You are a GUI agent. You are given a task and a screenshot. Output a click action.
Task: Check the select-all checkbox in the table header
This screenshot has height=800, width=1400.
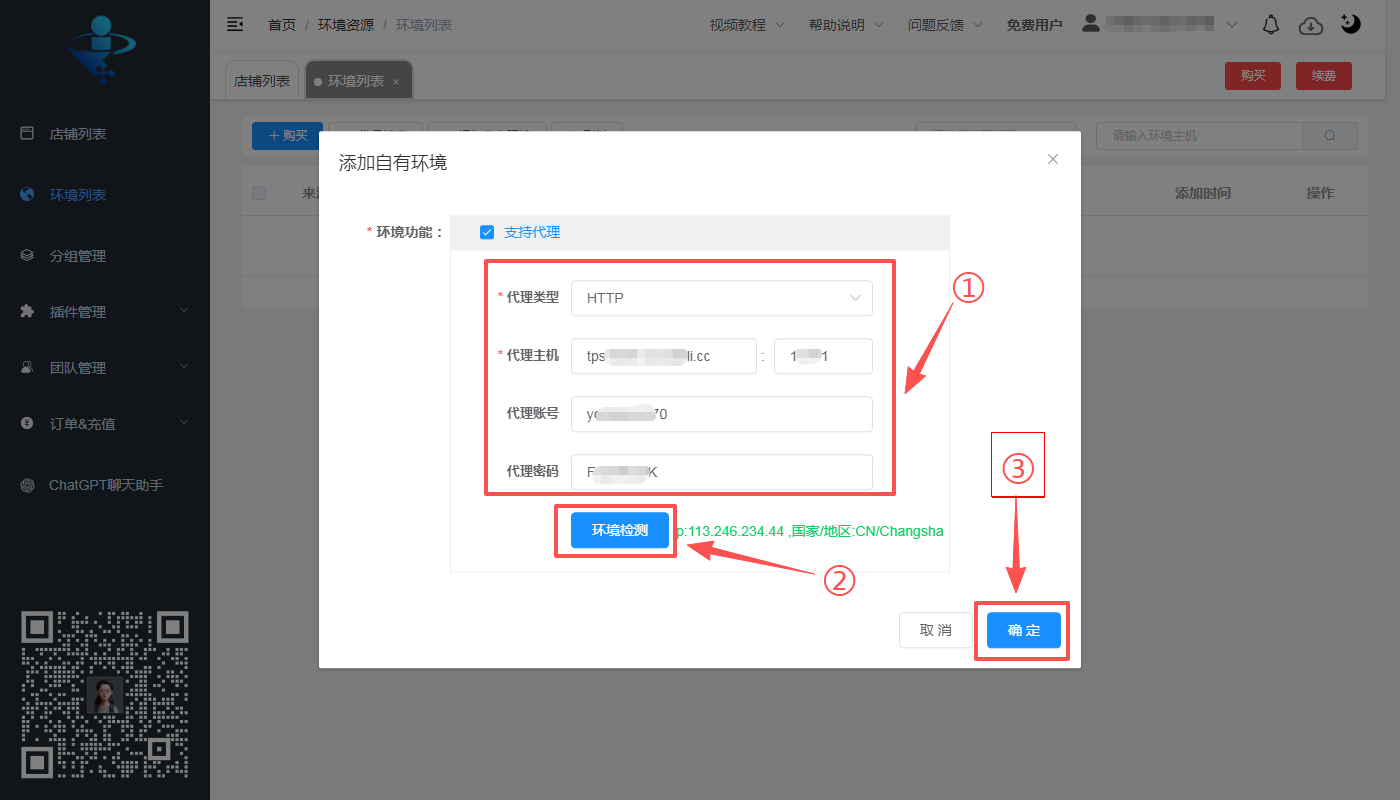coord(259,193)
